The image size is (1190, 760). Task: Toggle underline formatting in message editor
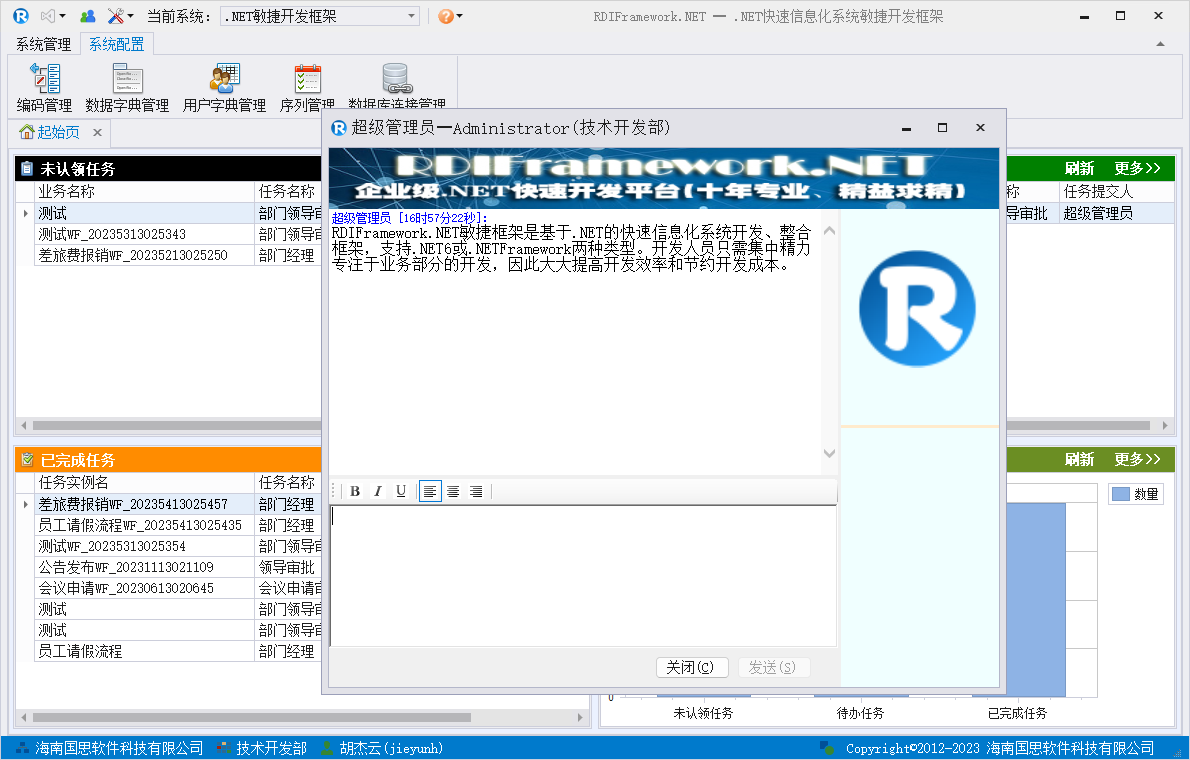[x=401, y=491]
